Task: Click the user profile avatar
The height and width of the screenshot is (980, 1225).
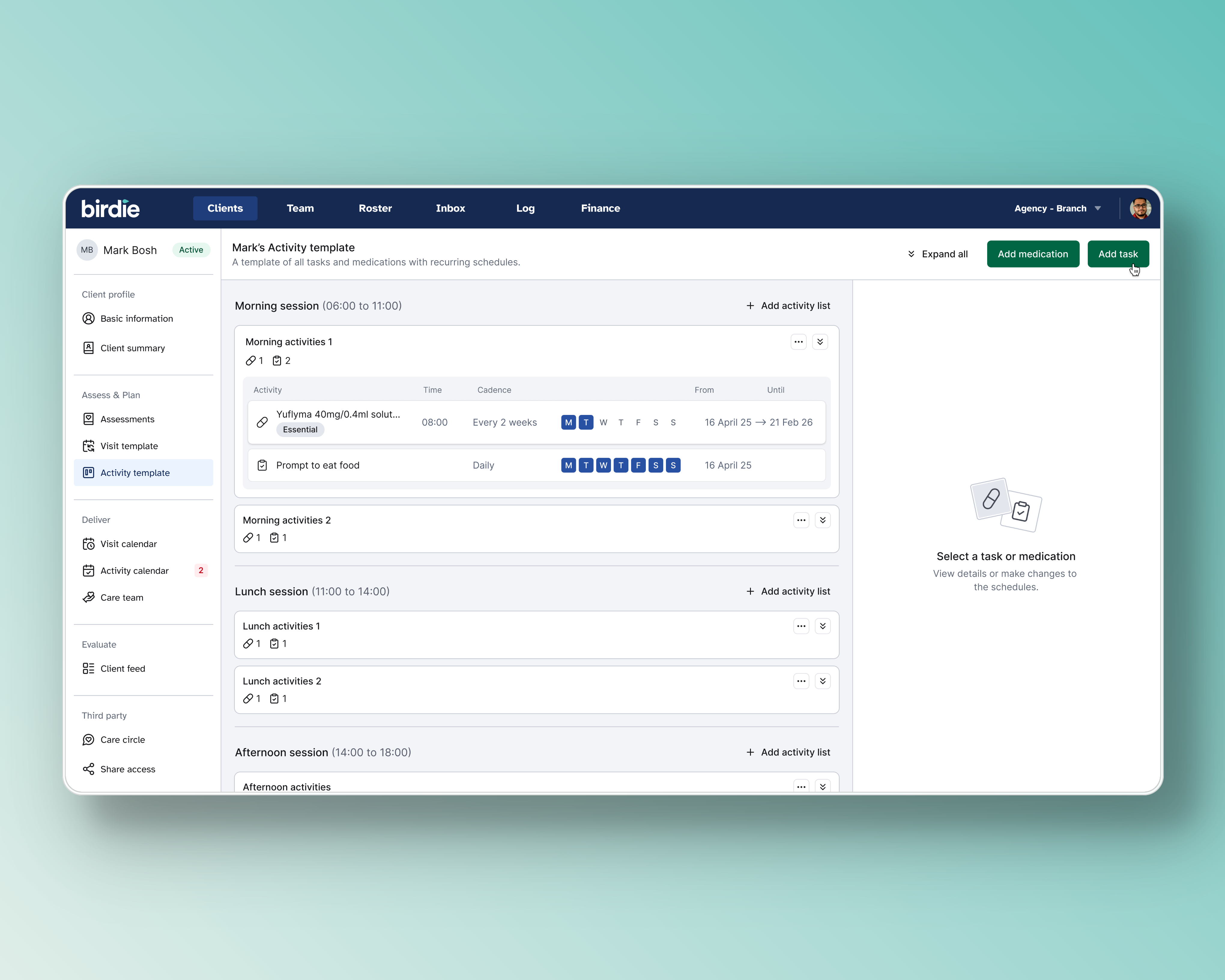Action: (x=1140, y=208)
